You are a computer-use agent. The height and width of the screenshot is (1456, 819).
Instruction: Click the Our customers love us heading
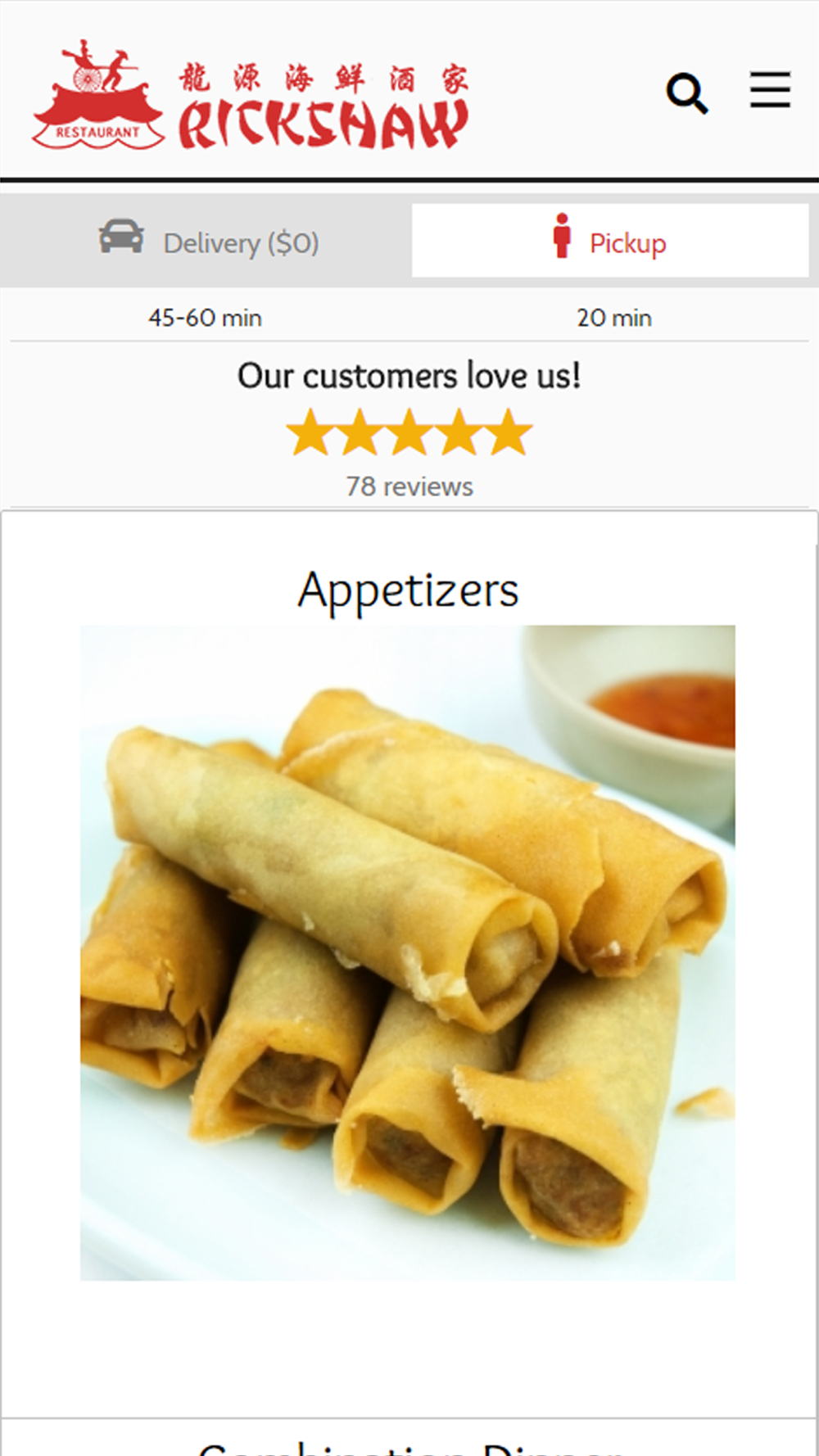click(x=409, y=376)
